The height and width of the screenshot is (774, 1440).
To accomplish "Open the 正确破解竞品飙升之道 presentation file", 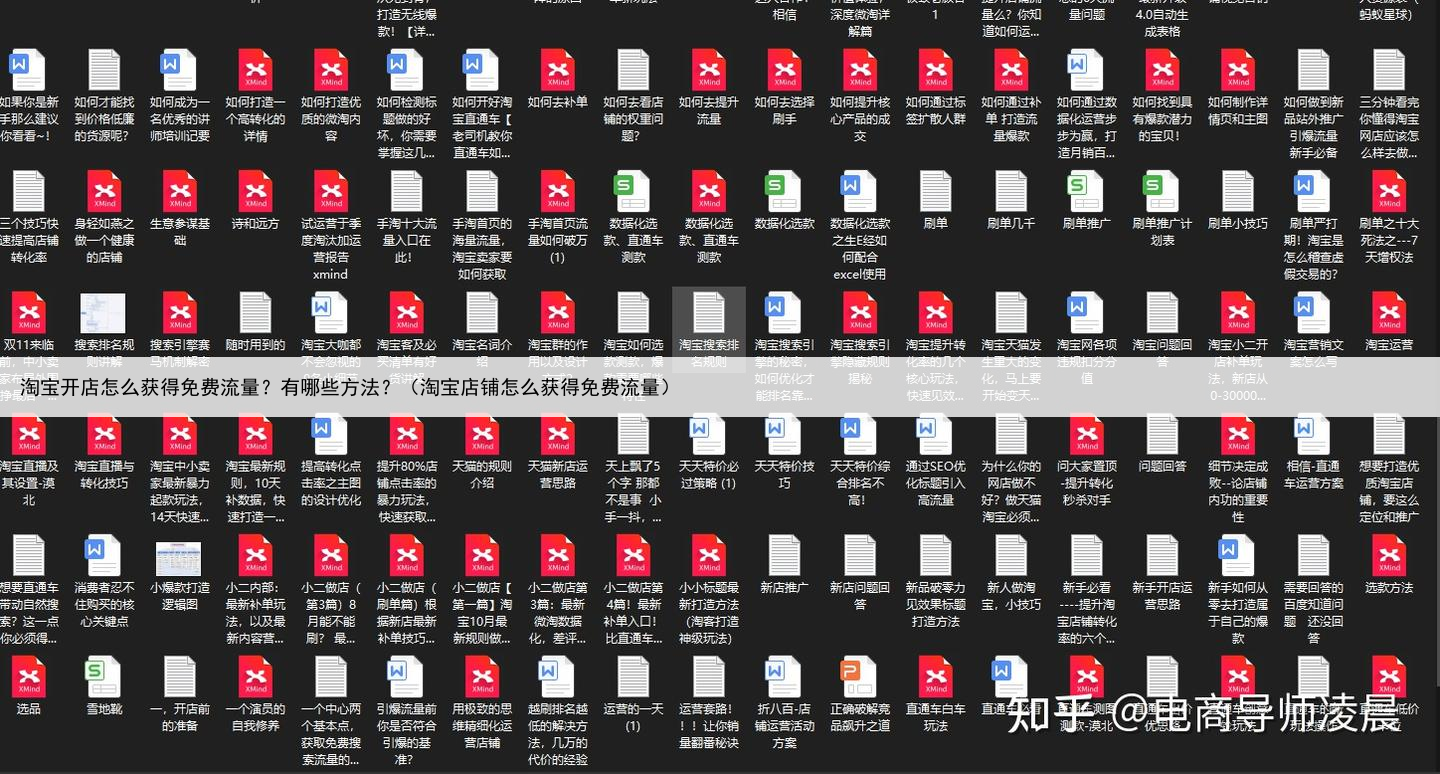I will pos(859,678).
